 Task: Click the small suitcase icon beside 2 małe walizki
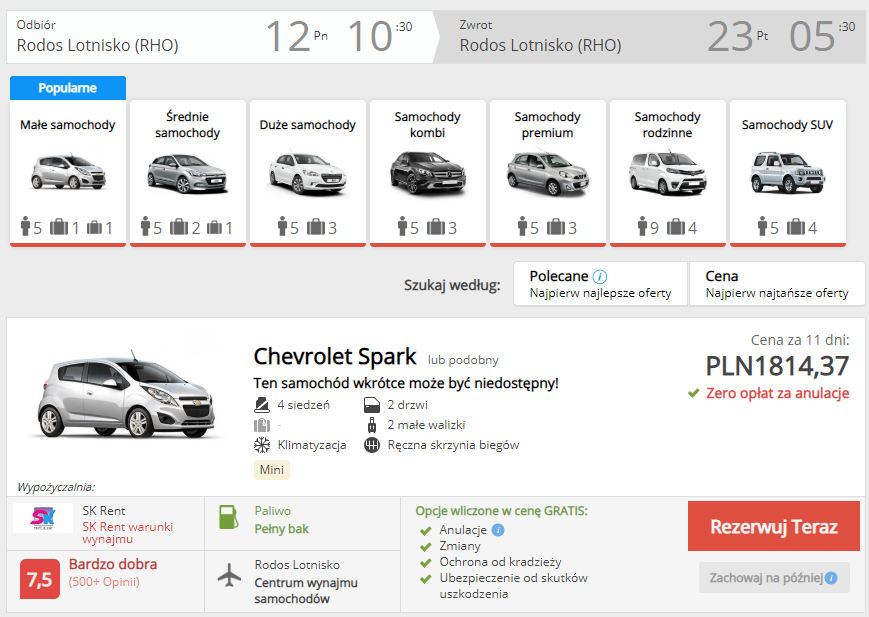pyautogui.click(x=372, y=425)
